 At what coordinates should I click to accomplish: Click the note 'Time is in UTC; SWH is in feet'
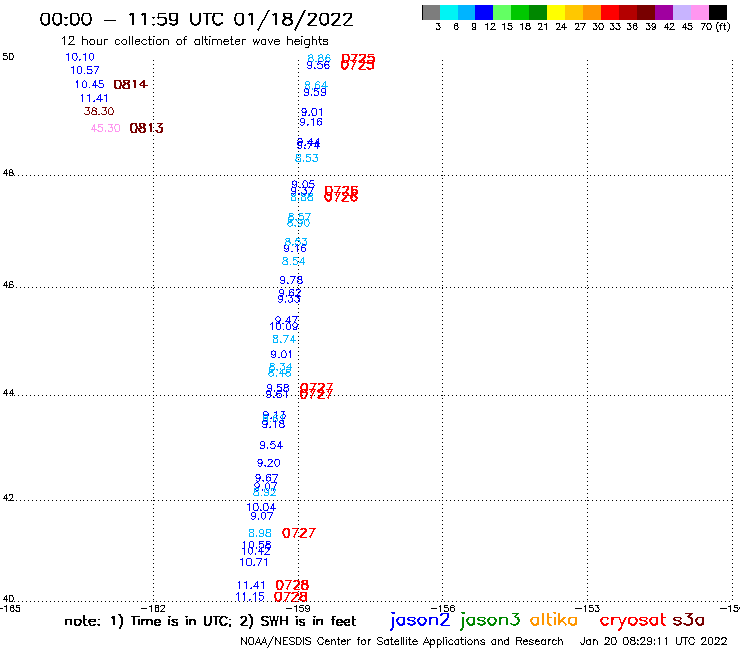point(210,621)
